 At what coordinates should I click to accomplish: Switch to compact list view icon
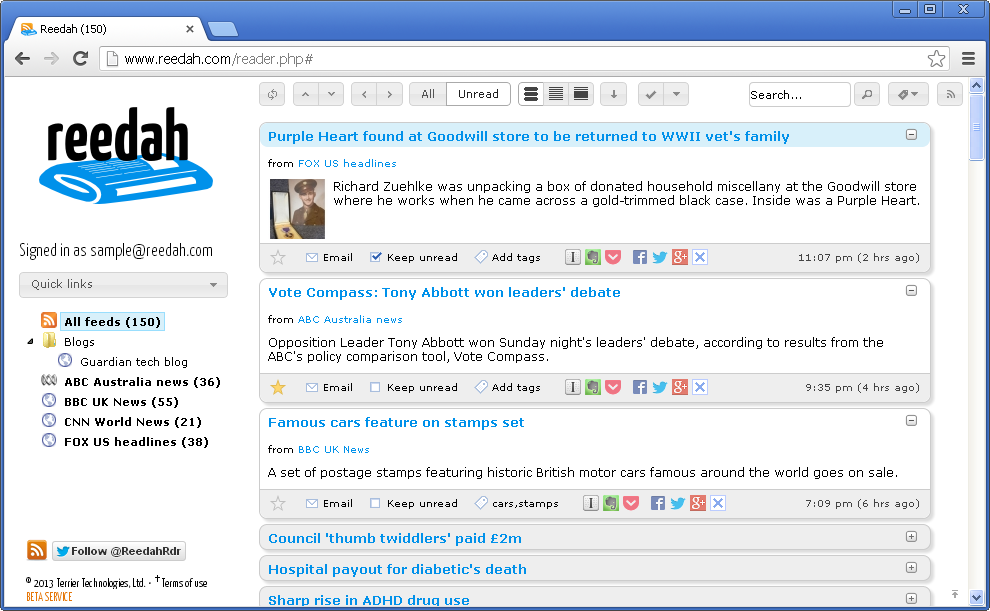556,95
